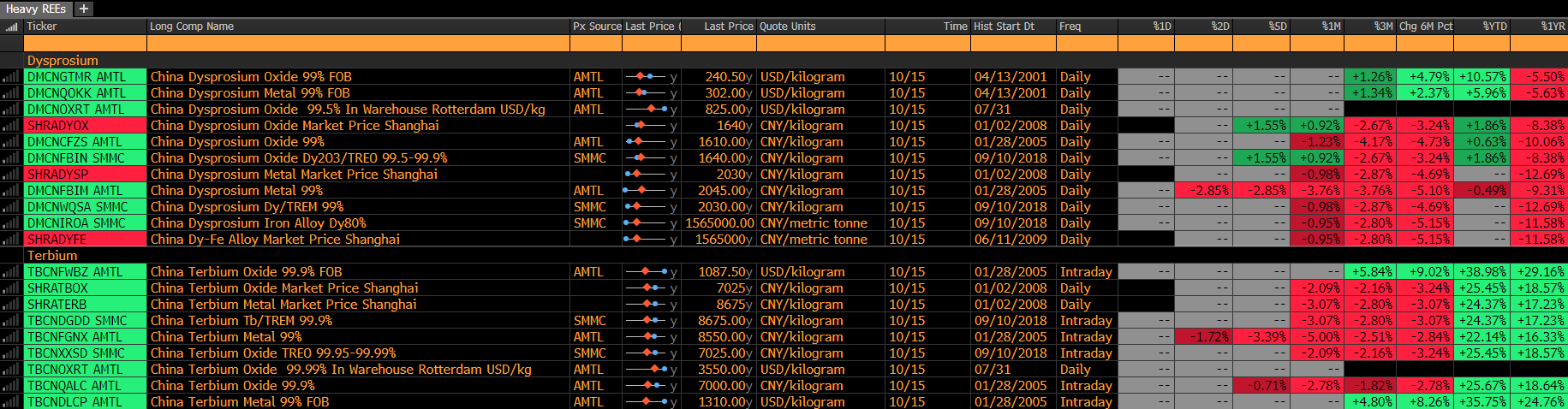Click last price 825.00y
The width and height of the screenshot is (1568, 409).
coord(728,110)
